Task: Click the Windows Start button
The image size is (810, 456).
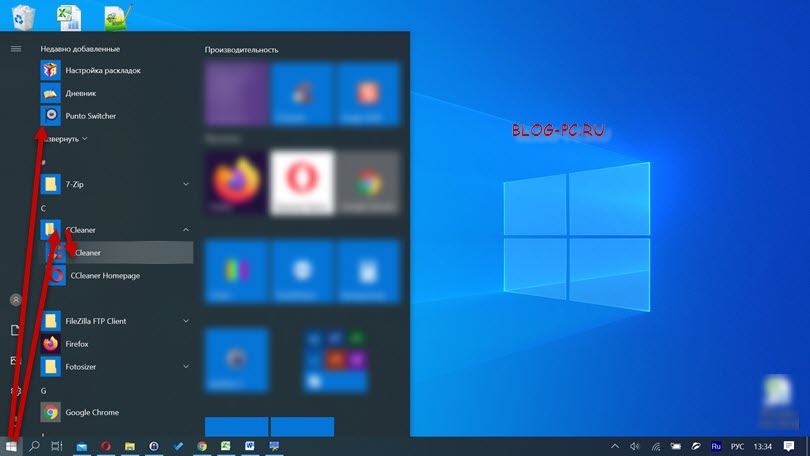Action: pos(12,446)
